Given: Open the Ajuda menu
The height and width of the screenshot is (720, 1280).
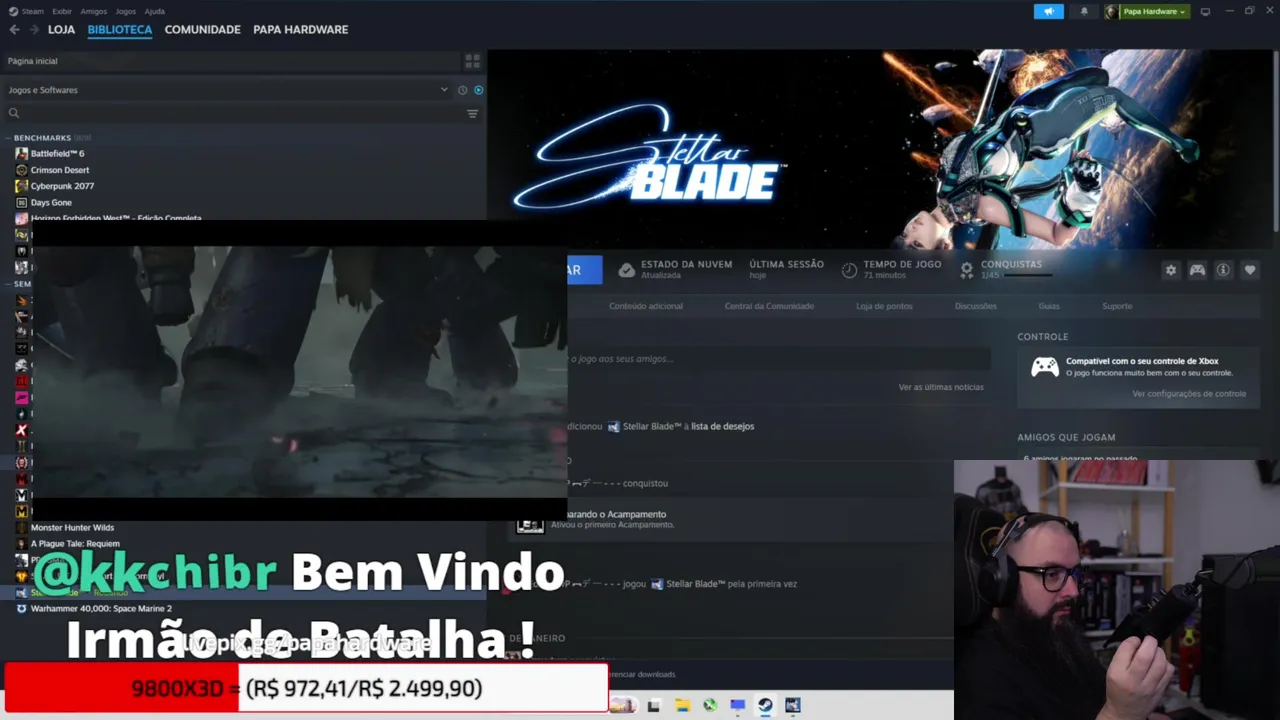Looking at the screenshot, I should point(155,11).
